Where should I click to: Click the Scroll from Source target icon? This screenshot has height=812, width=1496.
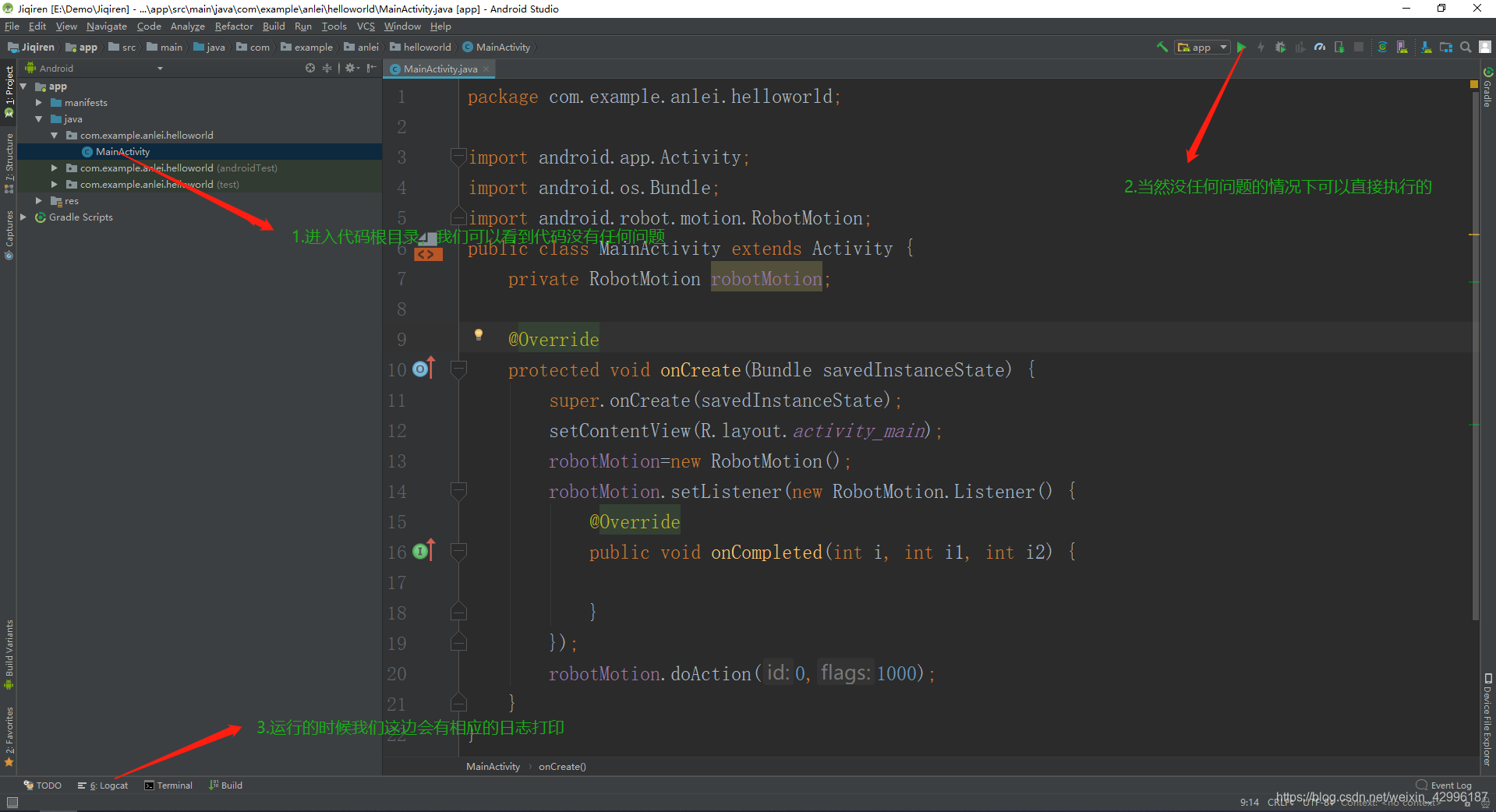click(310, 69)
